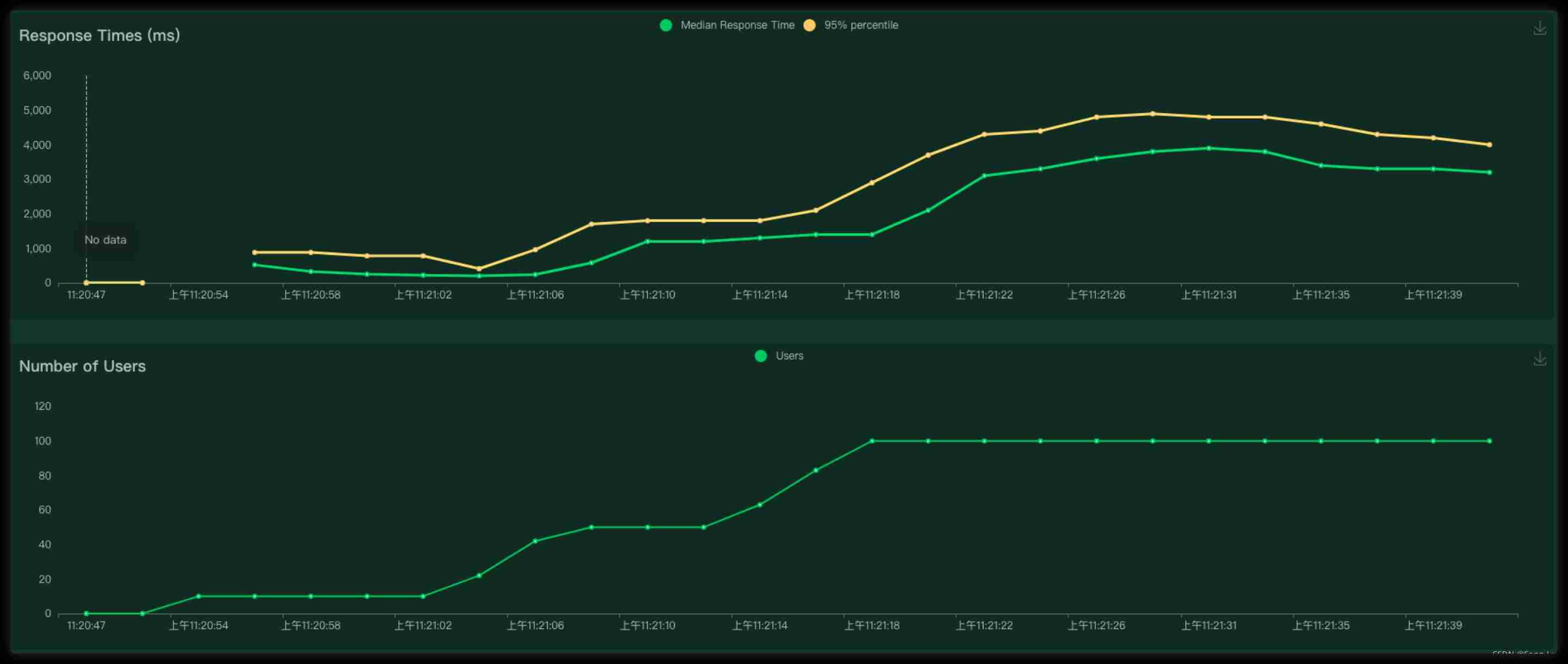This screenshot has width=1568, height=664.
Task: Click the 1,000 y-axis label
Action: point(37,249)
